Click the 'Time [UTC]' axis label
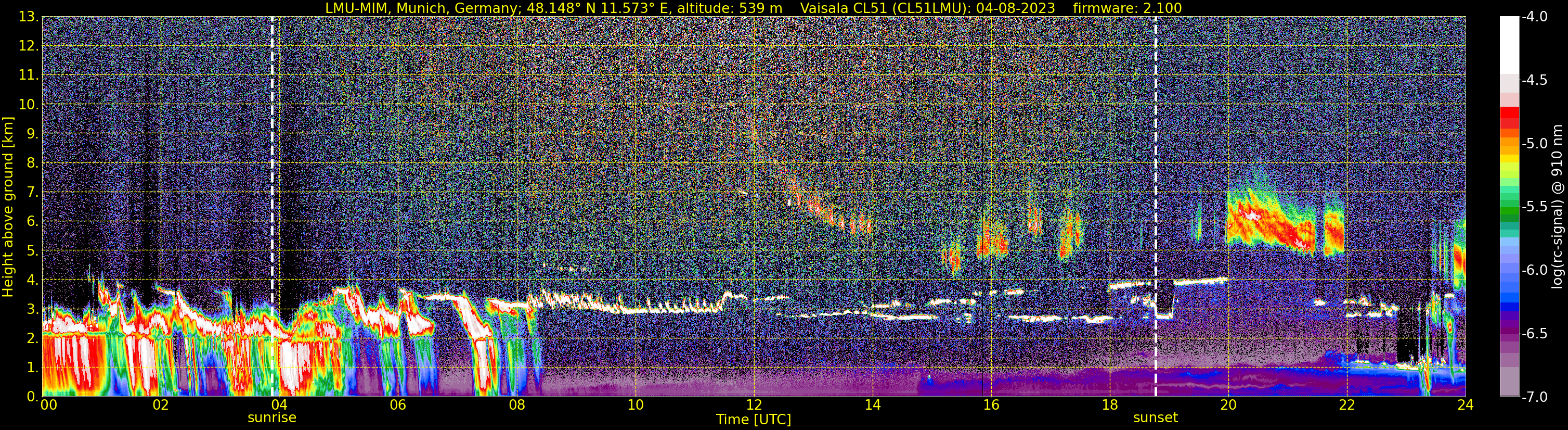This screenshot has height=430, width=1568. 754,420
